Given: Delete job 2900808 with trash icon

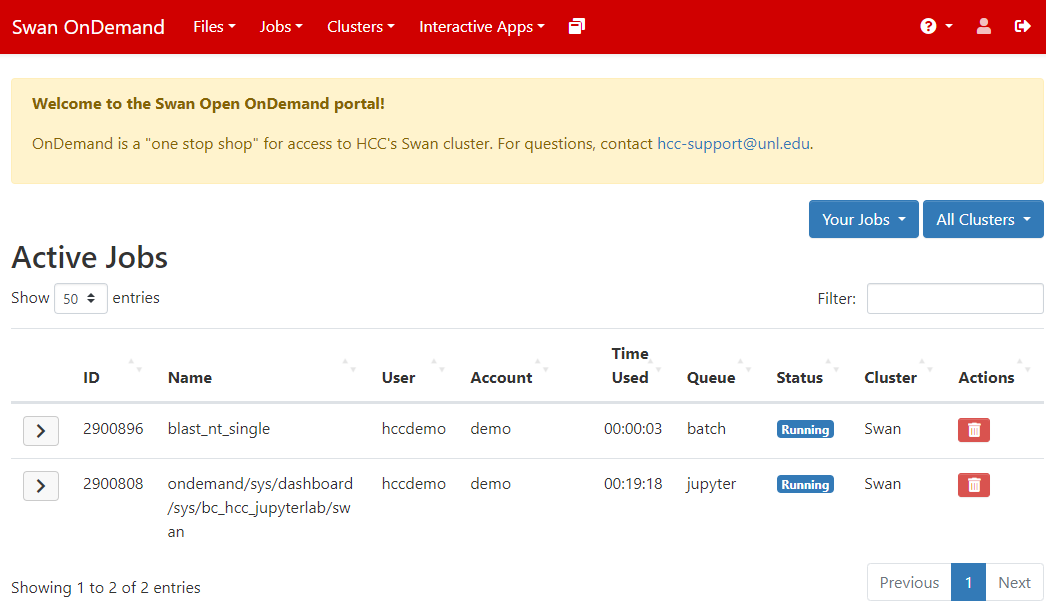Looking at the screenshot, I should pos(973,485).
